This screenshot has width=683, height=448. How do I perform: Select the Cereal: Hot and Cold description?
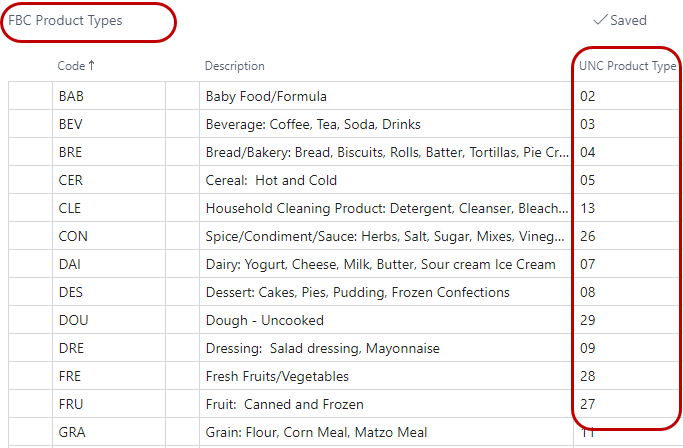pyautogui.click(x=271, y=181)
